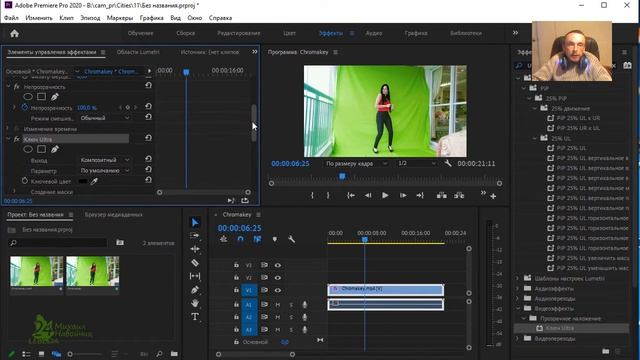The image size is (640, 360).
Task: Expand the Matte Generation group
Action: click(x=15, y=191)
